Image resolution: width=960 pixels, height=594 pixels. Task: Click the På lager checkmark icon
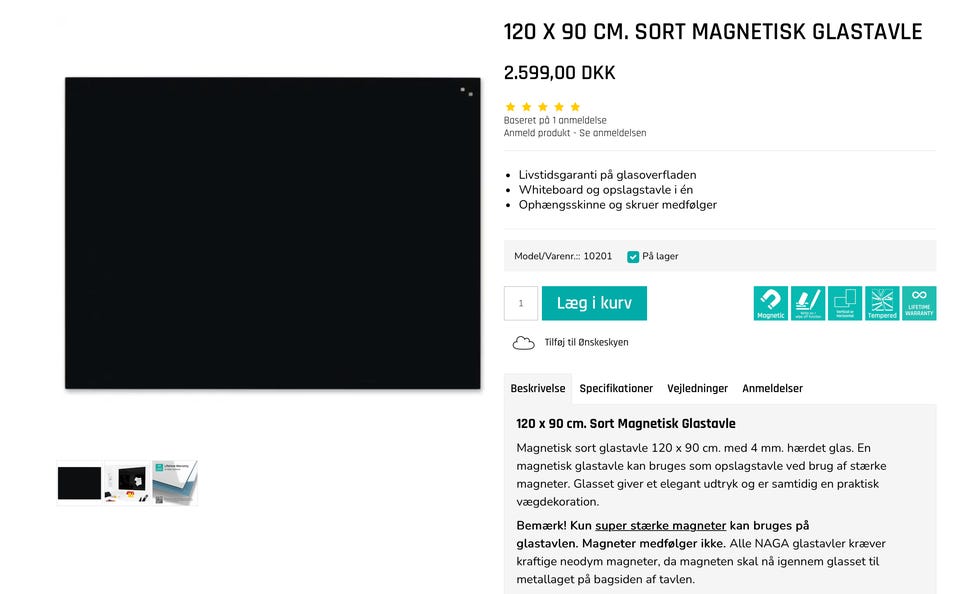[x=633, y=257]
